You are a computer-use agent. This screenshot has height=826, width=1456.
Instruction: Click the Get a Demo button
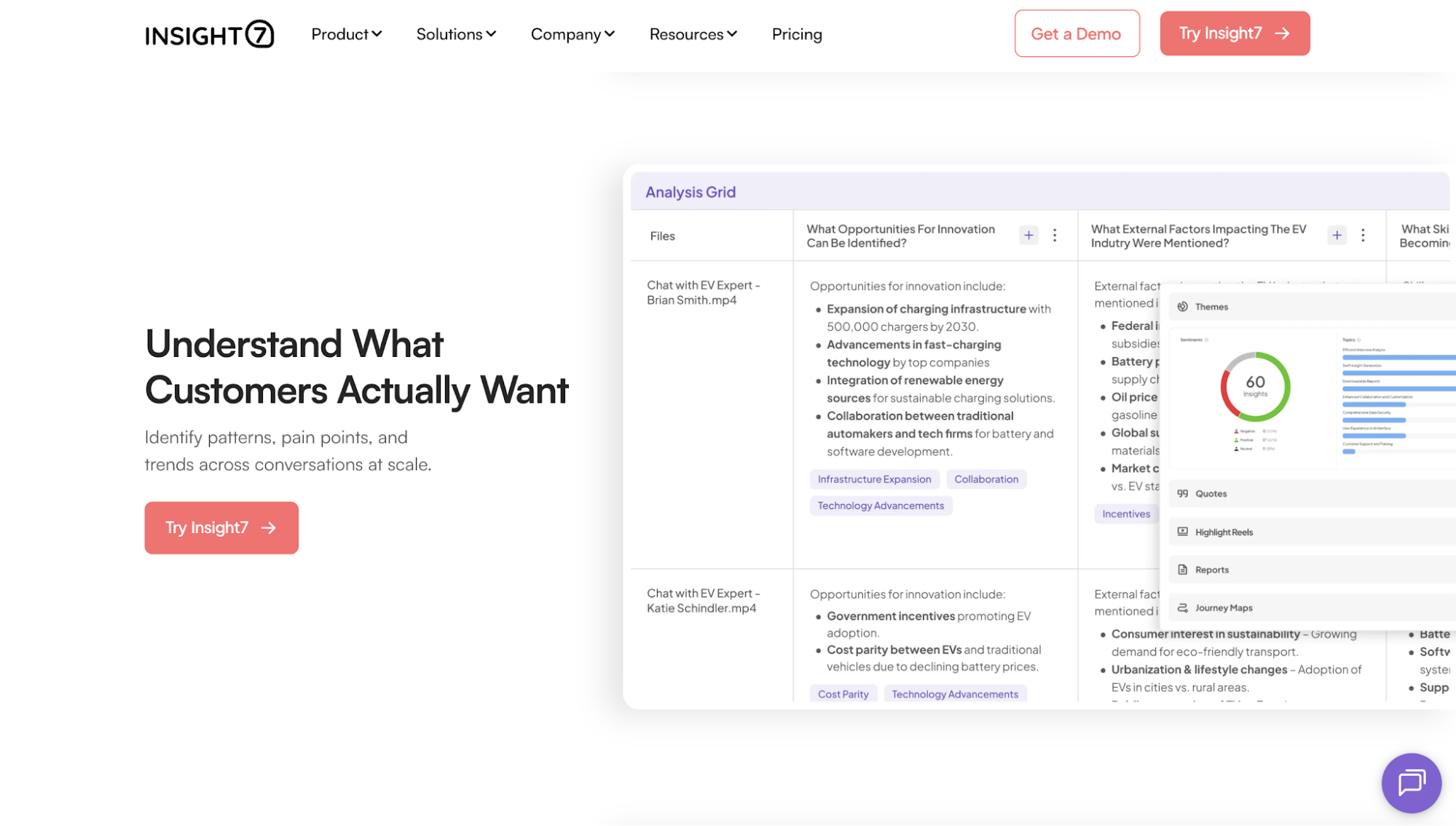(1077, 34)
